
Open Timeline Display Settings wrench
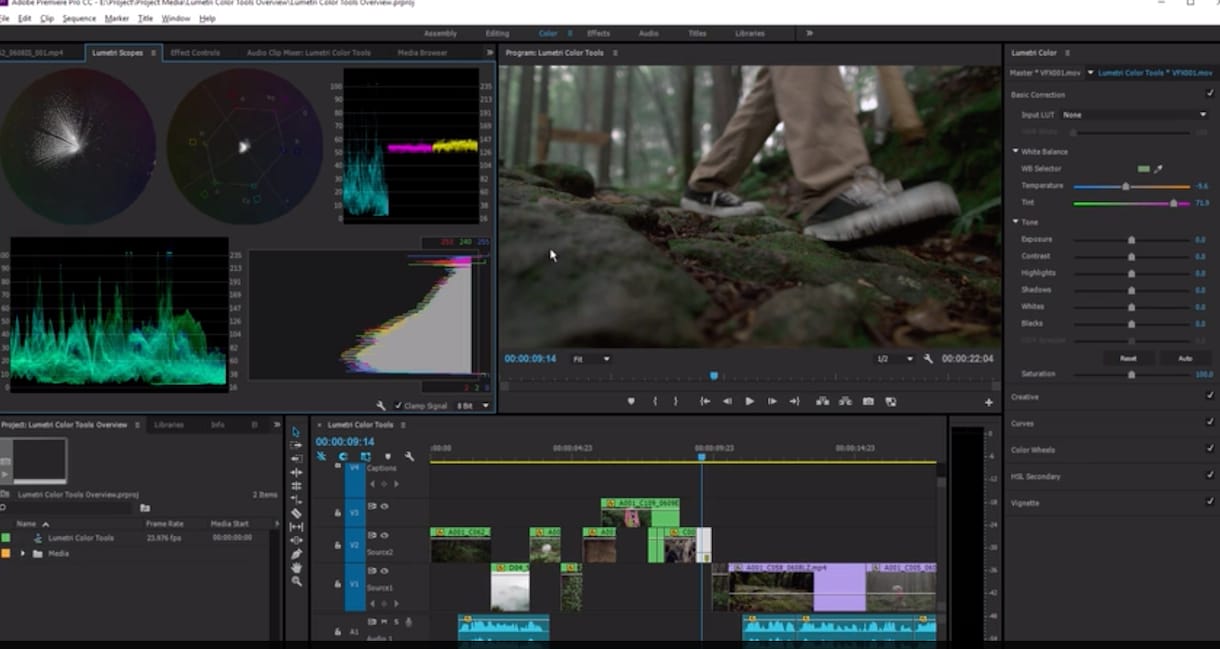[x=409, y=456]
